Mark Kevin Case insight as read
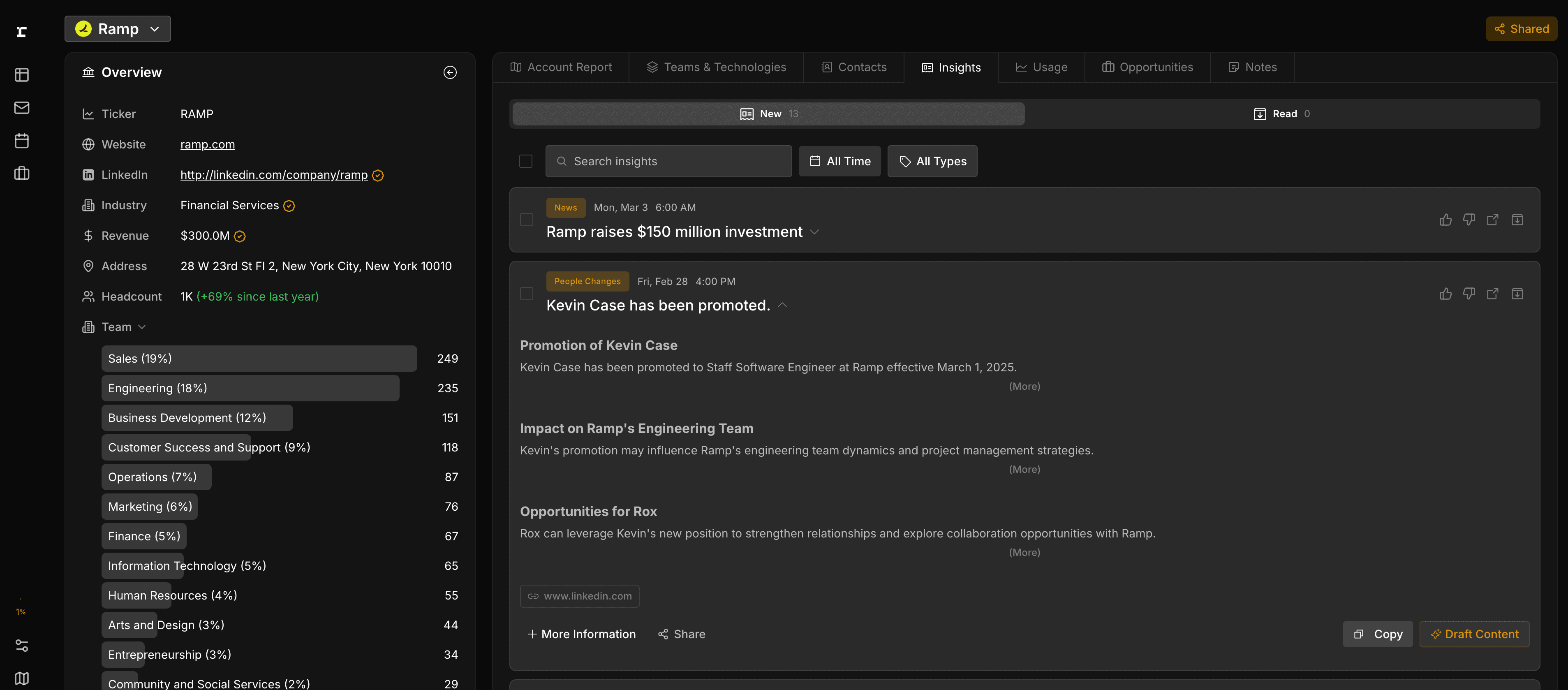 click(x=1517, y=294)
